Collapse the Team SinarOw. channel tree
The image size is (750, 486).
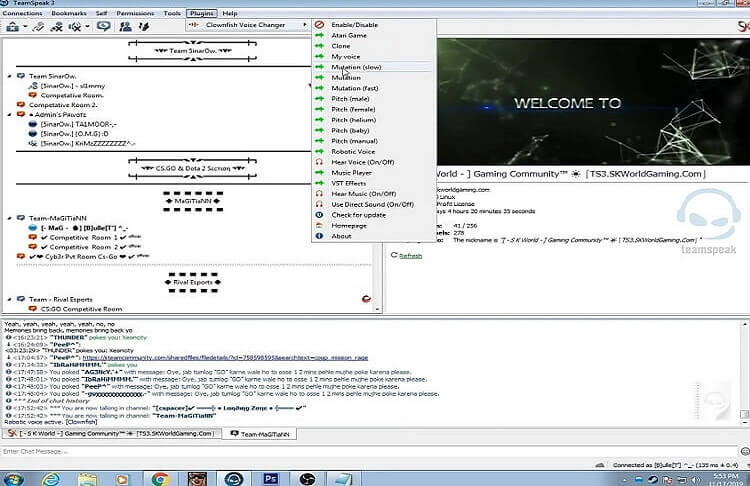10,76
